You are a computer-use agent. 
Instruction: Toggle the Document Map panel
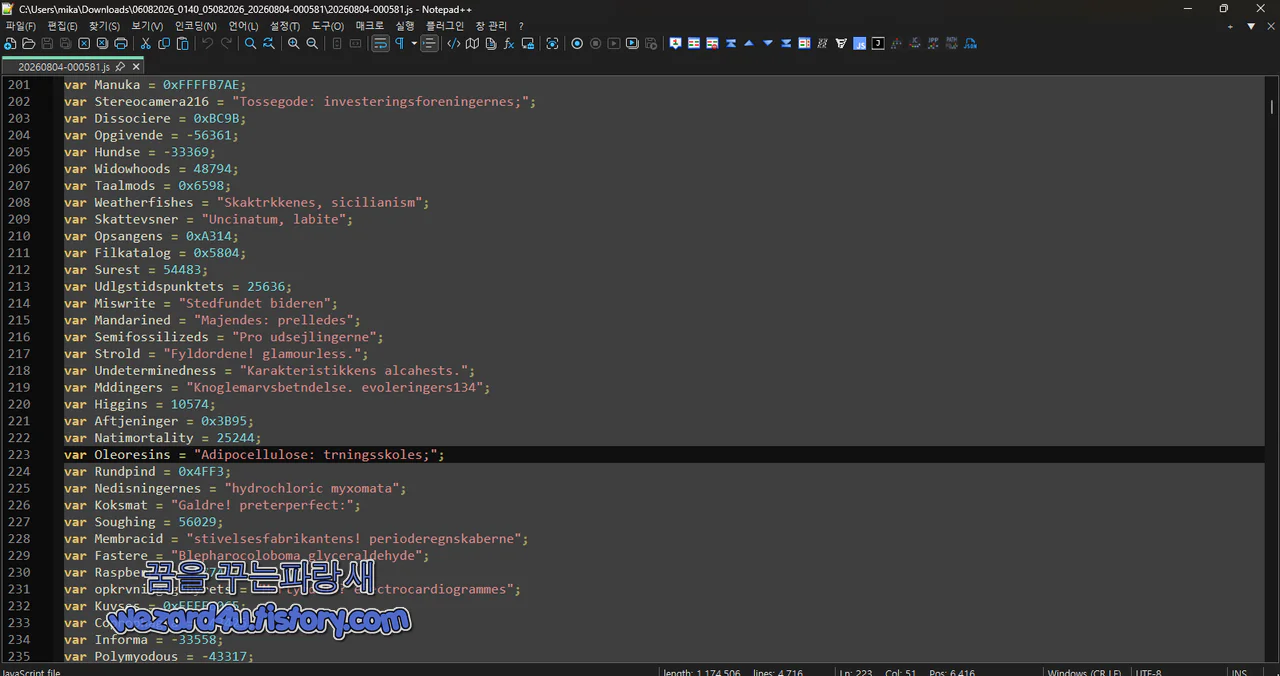472,44
